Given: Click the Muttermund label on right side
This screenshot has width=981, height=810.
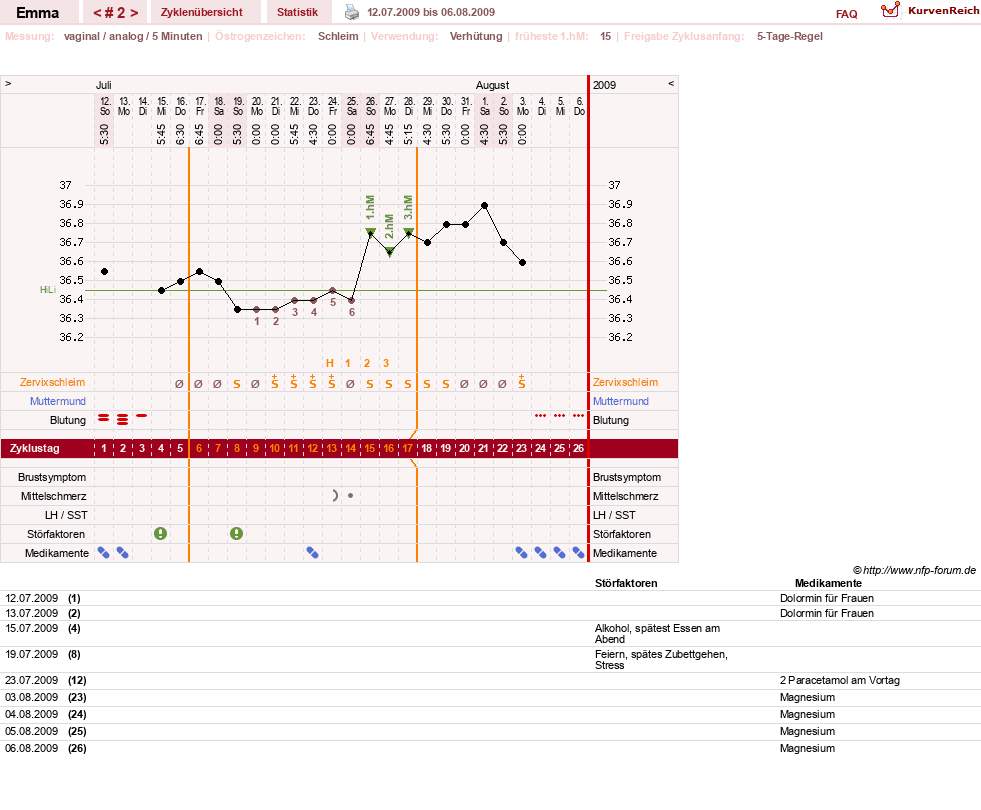Looking at the screenshot, I should pos(621,401).
